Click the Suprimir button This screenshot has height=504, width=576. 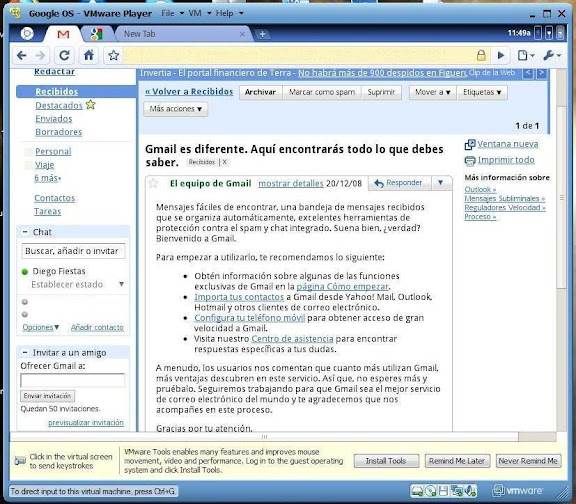click(381, 92)
